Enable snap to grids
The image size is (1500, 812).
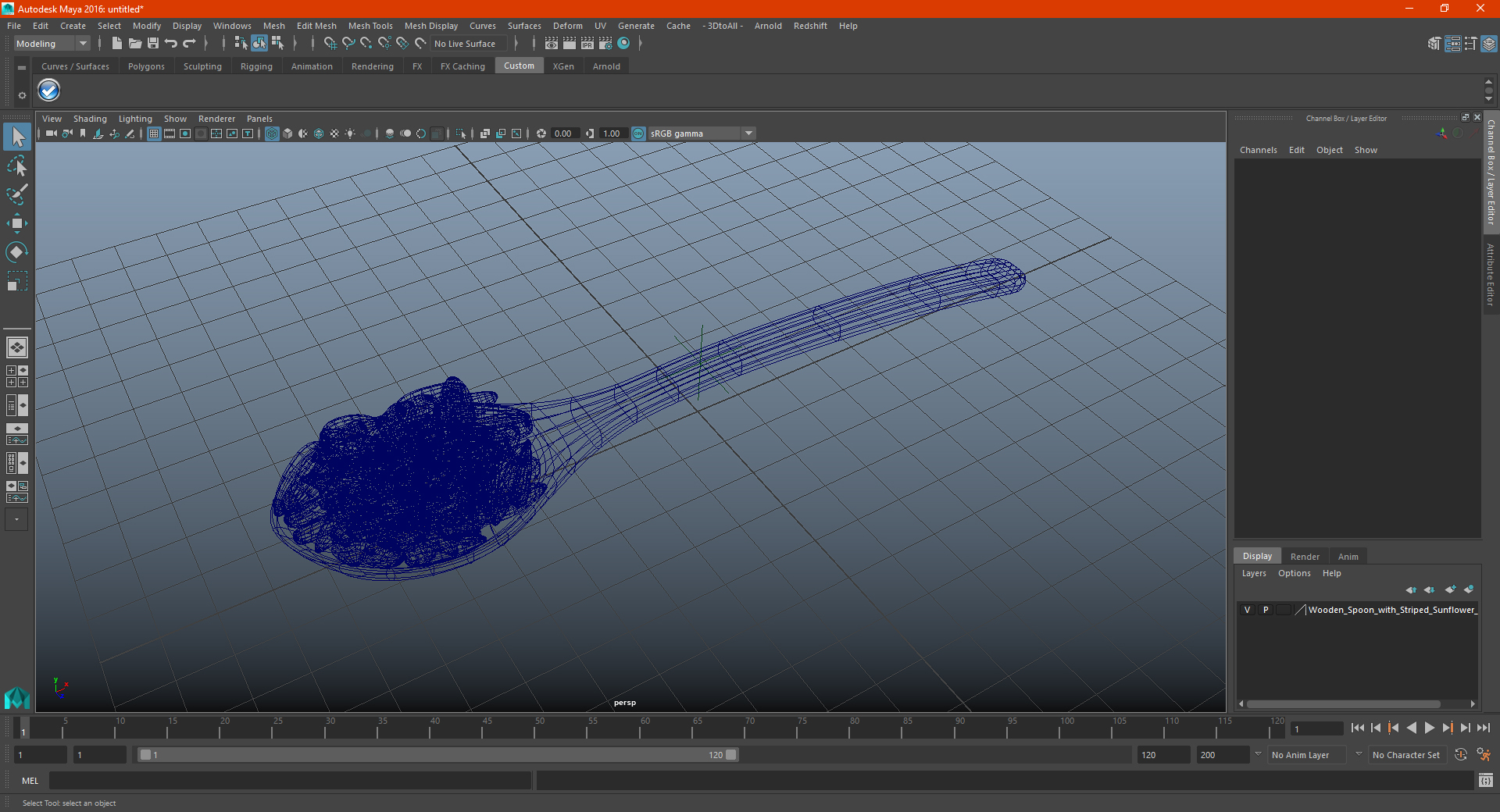(x=330, y=44)
